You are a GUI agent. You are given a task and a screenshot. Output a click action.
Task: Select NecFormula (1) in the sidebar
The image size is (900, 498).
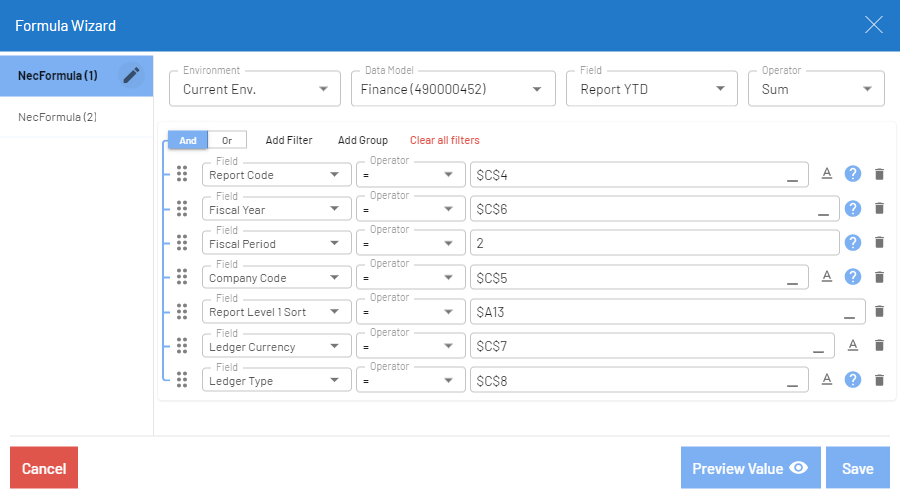click(x=58, y=76)
